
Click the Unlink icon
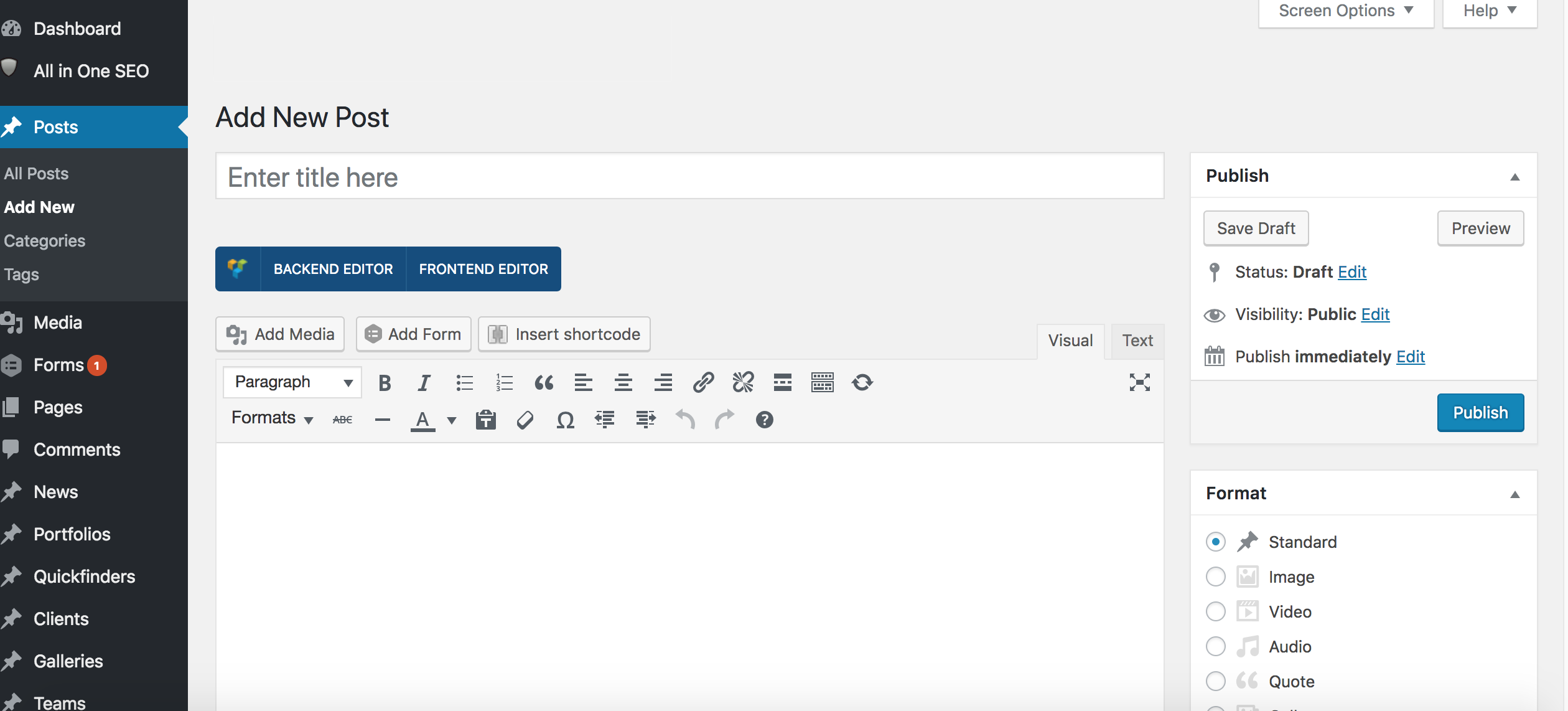click(x=742, y=382)
